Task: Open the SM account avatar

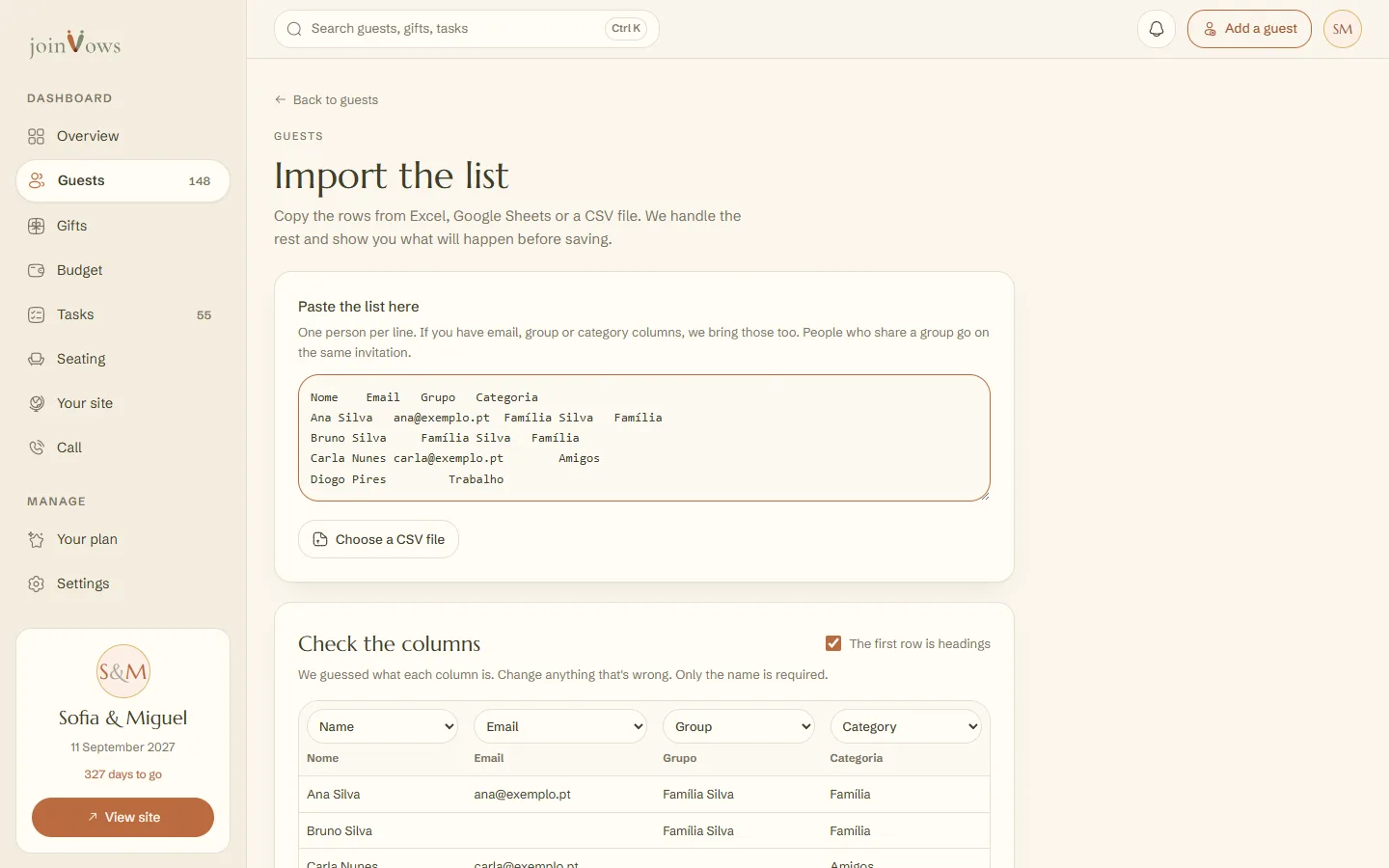Action: click(1343, 29)
